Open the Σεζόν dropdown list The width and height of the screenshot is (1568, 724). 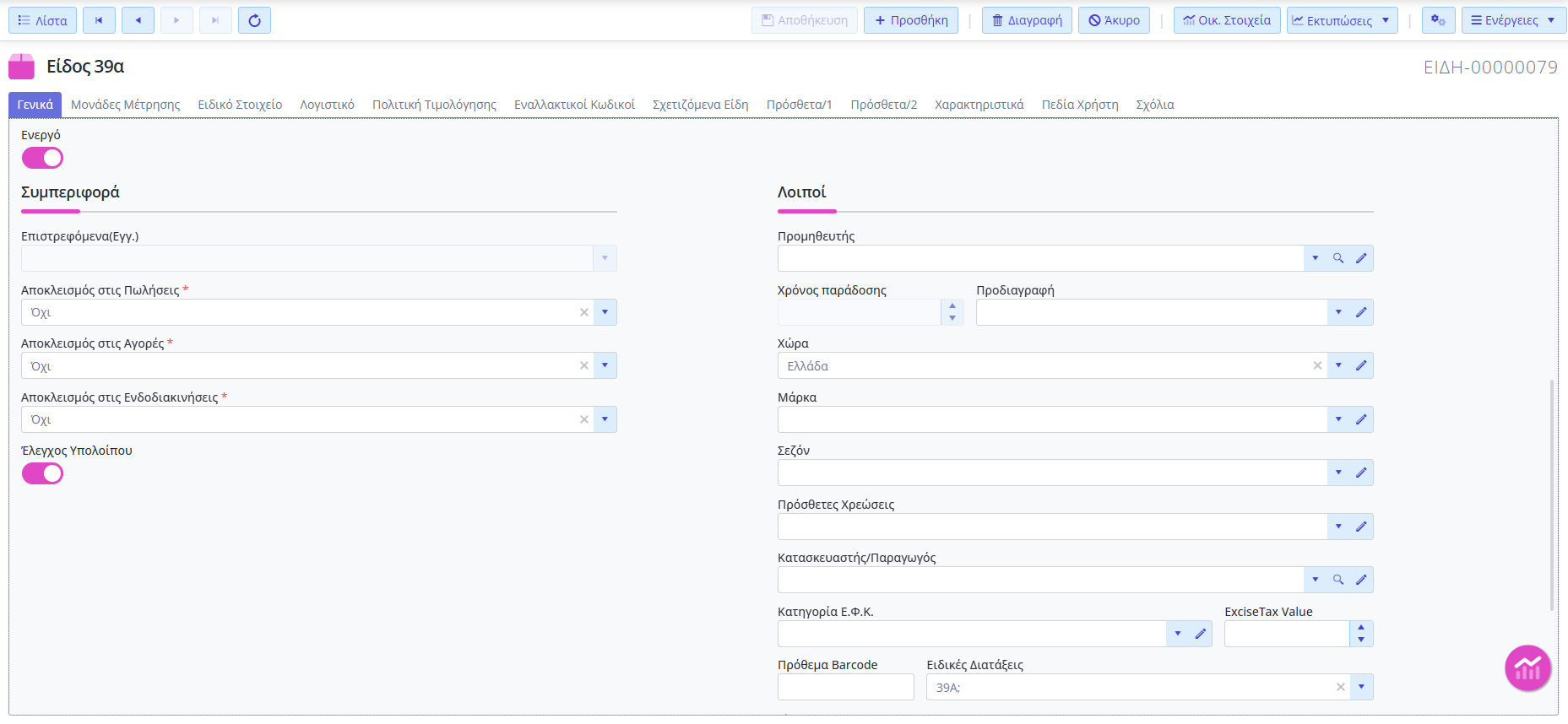click(x=1338, y=473)
